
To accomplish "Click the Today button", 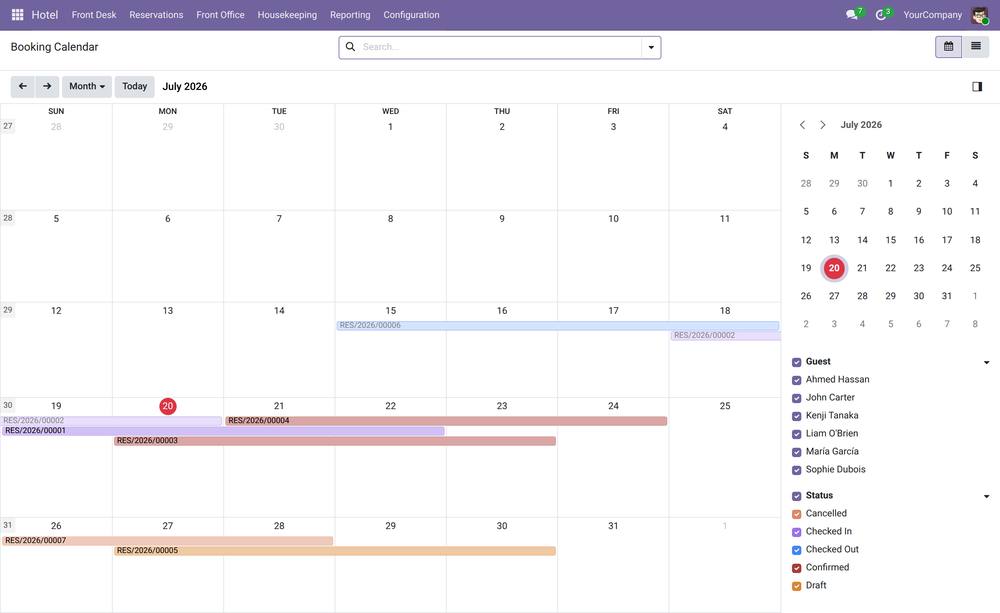I will point(135,86).
